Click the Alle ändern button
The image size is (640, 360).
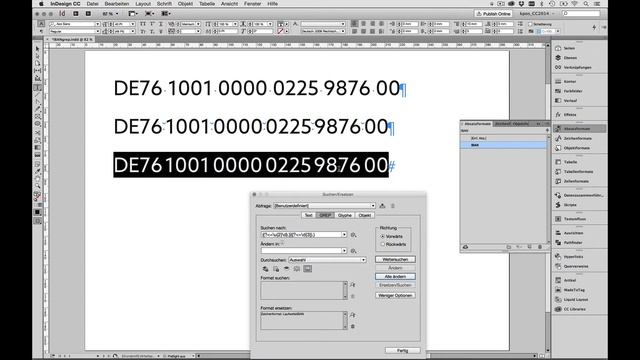point(395,276)
